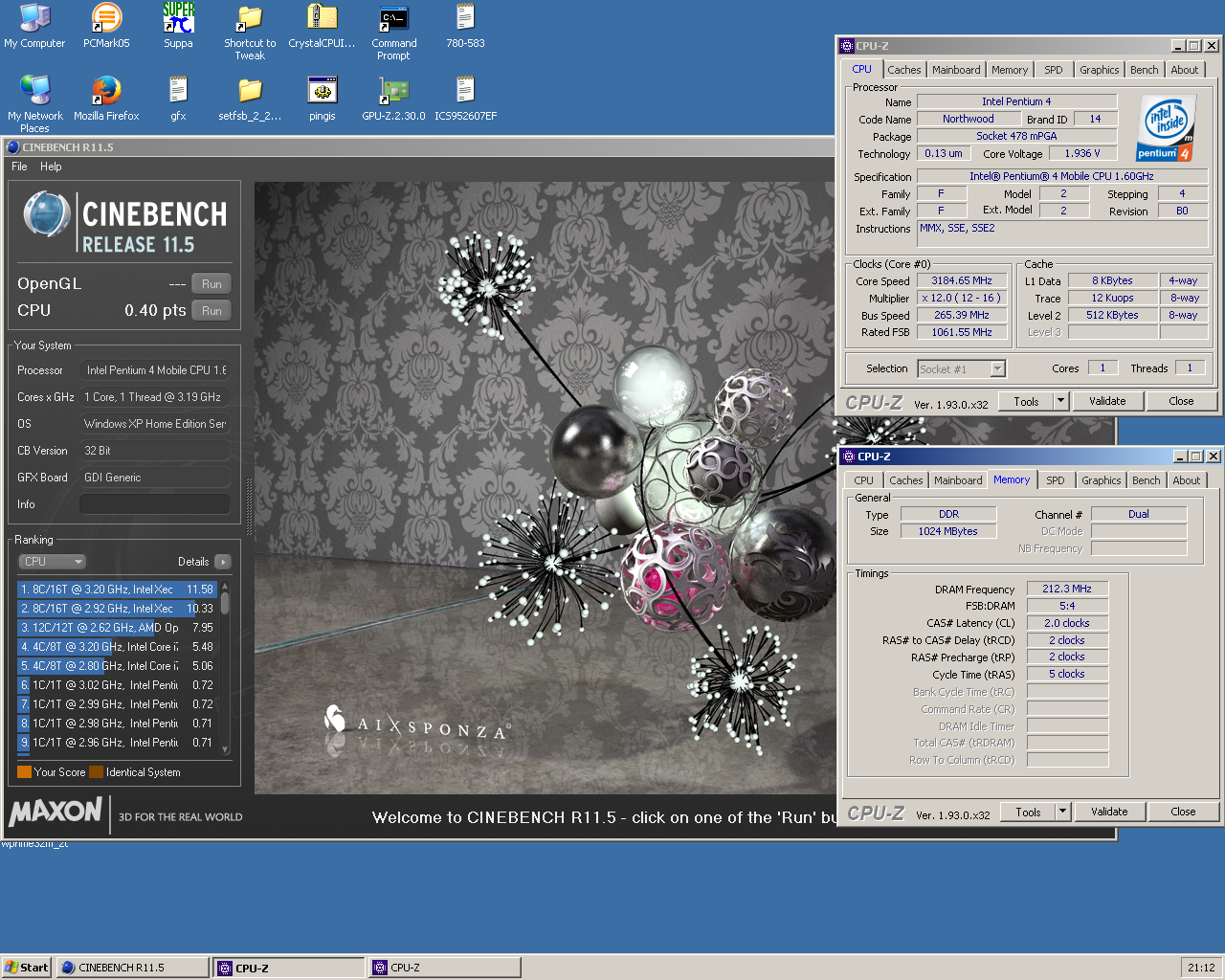Click the ranking list scrollbar thumb
The width and height of the screenshot is (1225, 980).
(x=225, y=603)
